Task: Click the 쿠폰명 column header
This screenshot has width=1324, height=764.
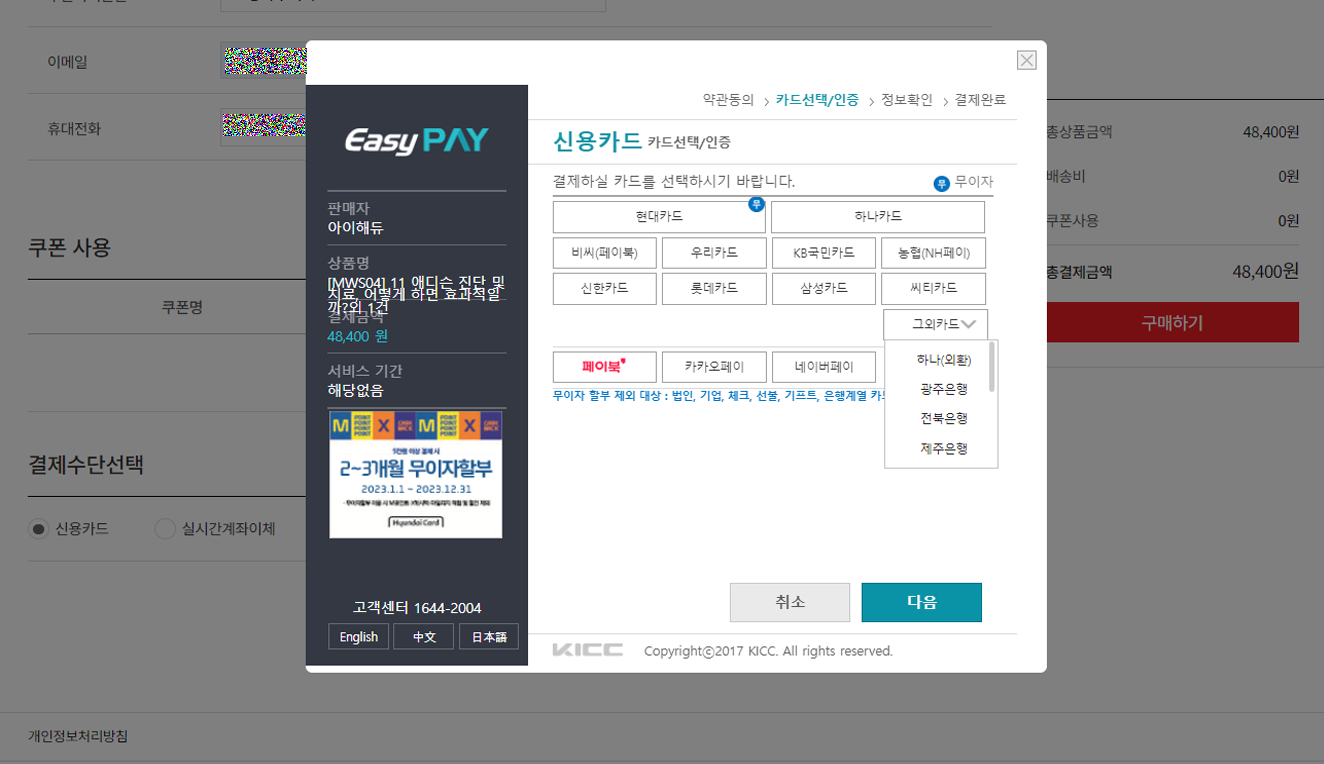Action: click(x=182, y=307)
